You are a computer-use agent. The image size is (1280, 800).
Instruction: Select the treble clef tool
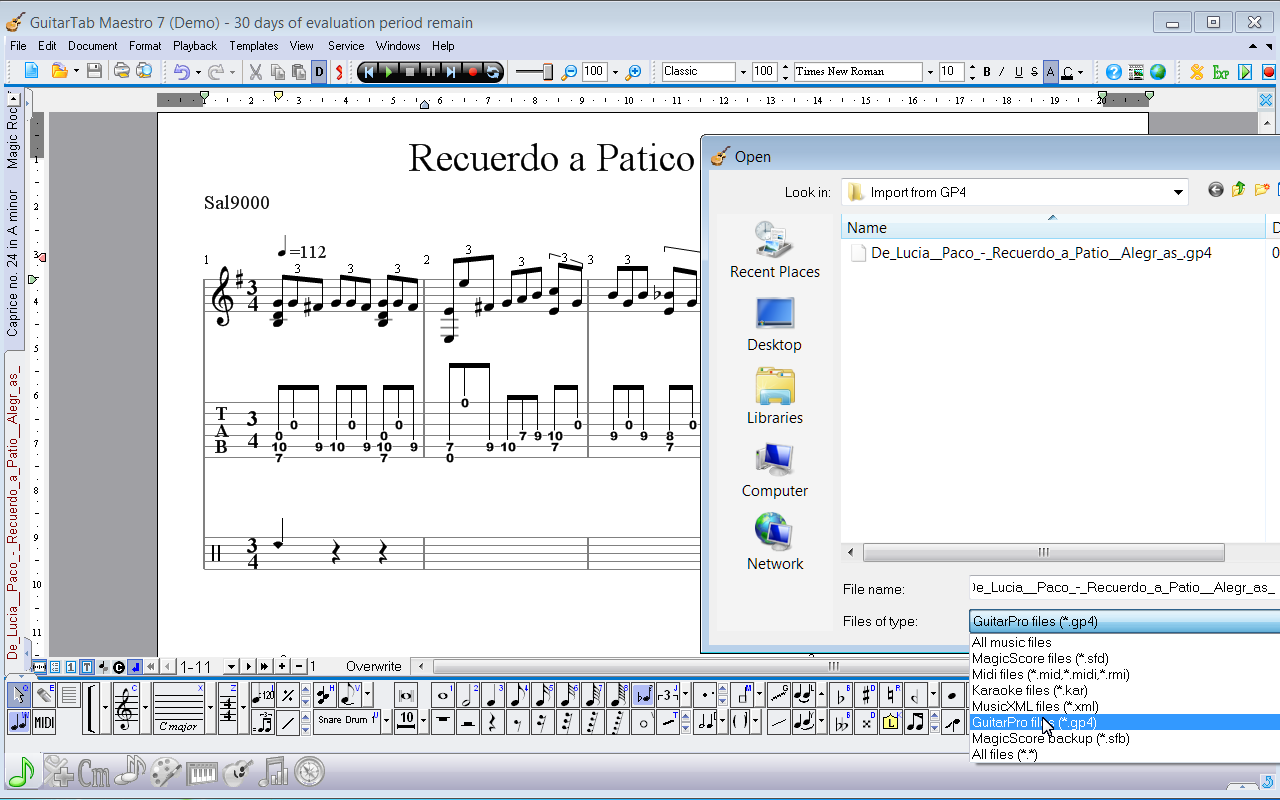[127, 708]
